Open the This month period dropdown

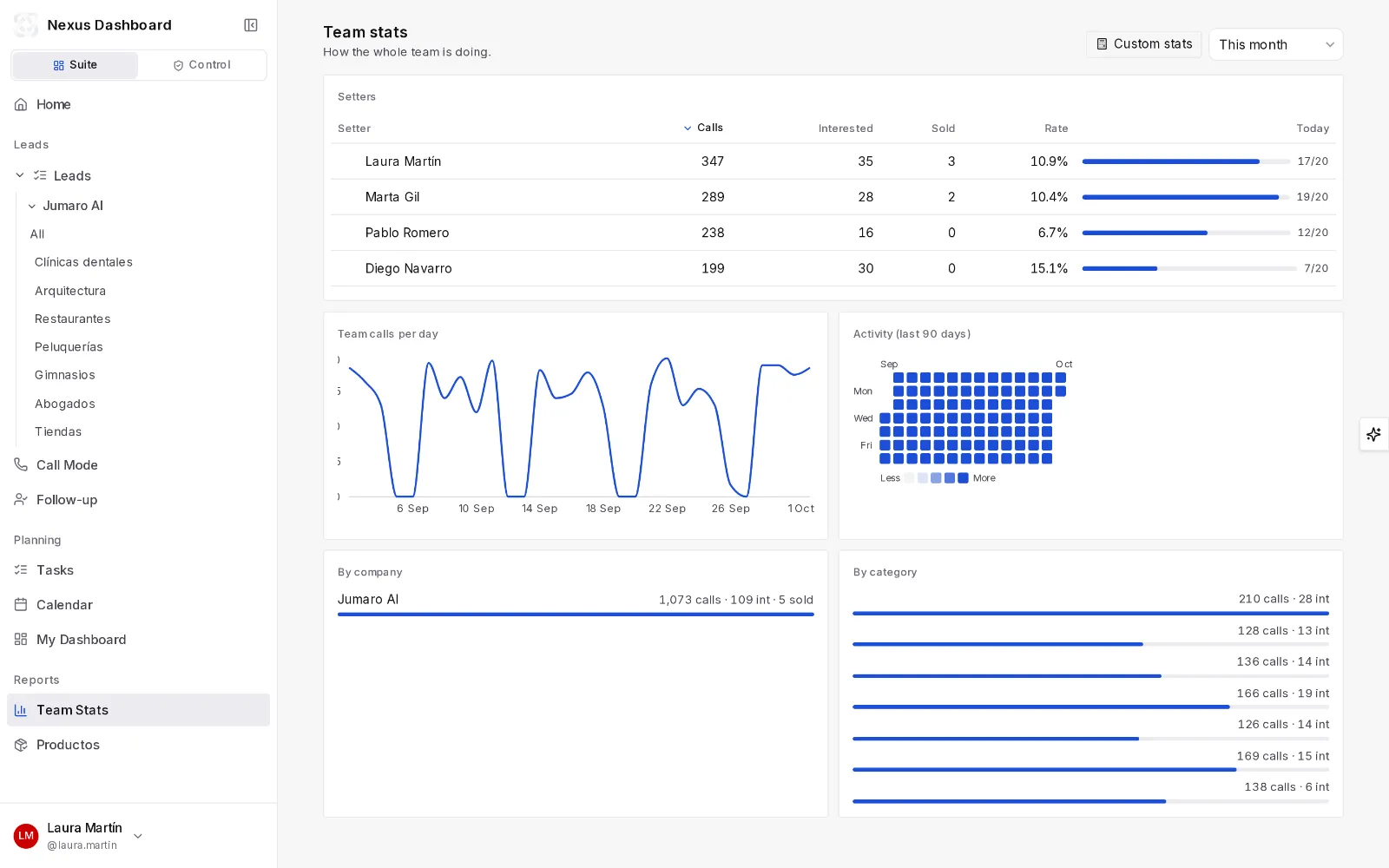[x=1275, y=44]
